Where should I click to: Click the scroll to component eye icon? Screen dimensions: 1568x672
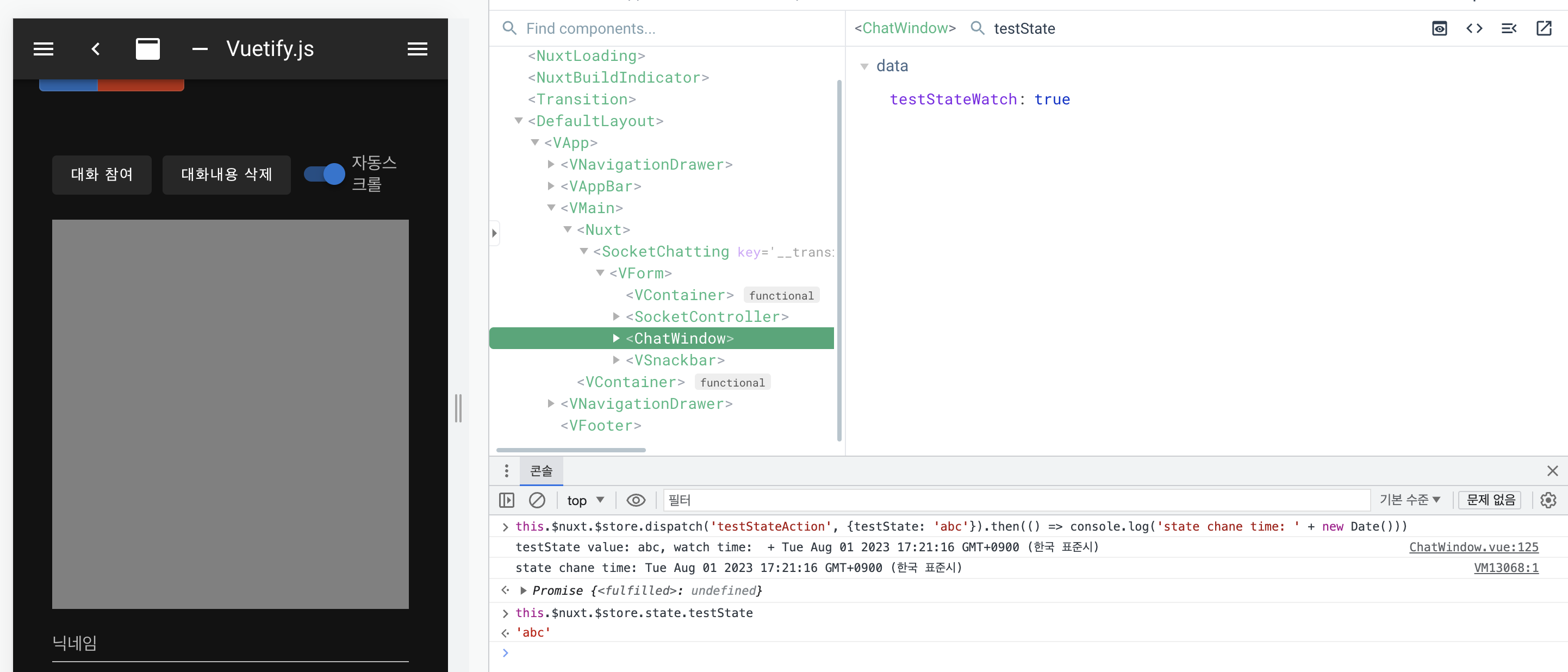(x=1439, y=28)
